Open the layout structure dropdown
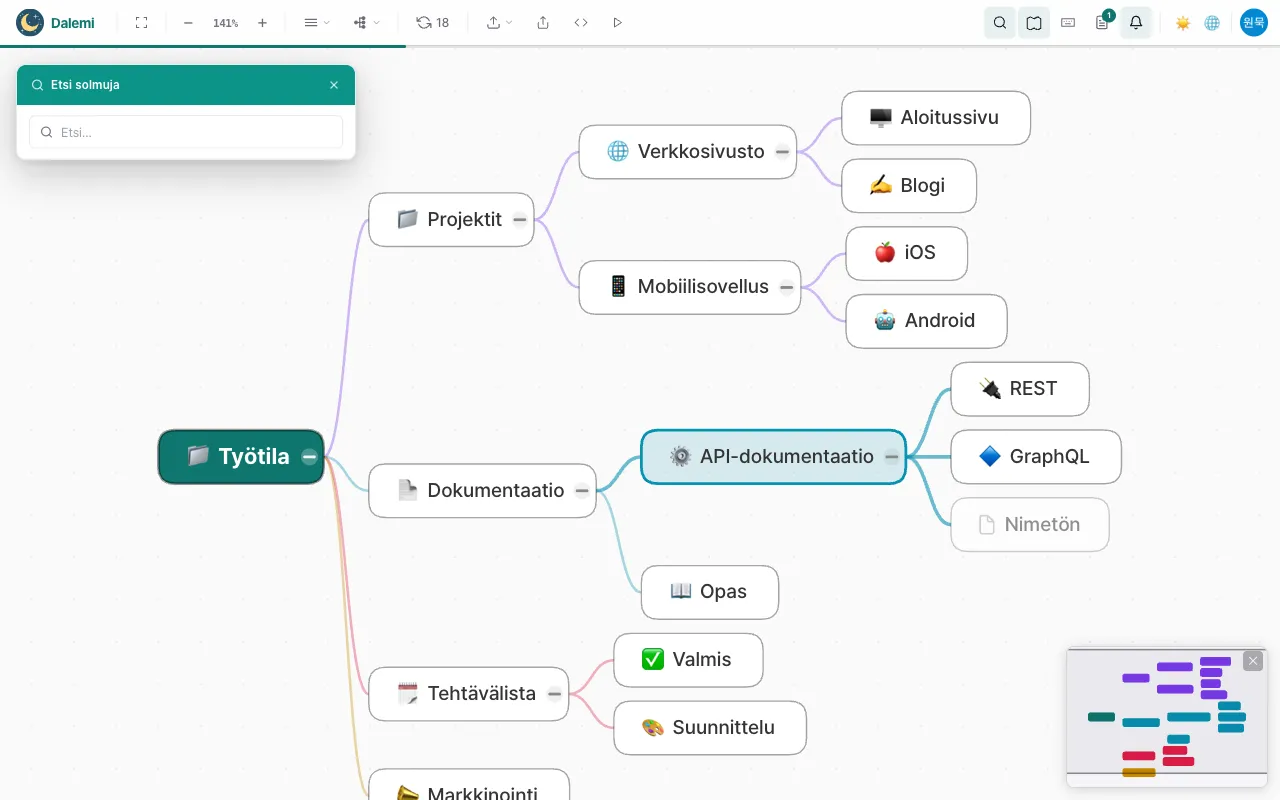 (x=367, y=23)
